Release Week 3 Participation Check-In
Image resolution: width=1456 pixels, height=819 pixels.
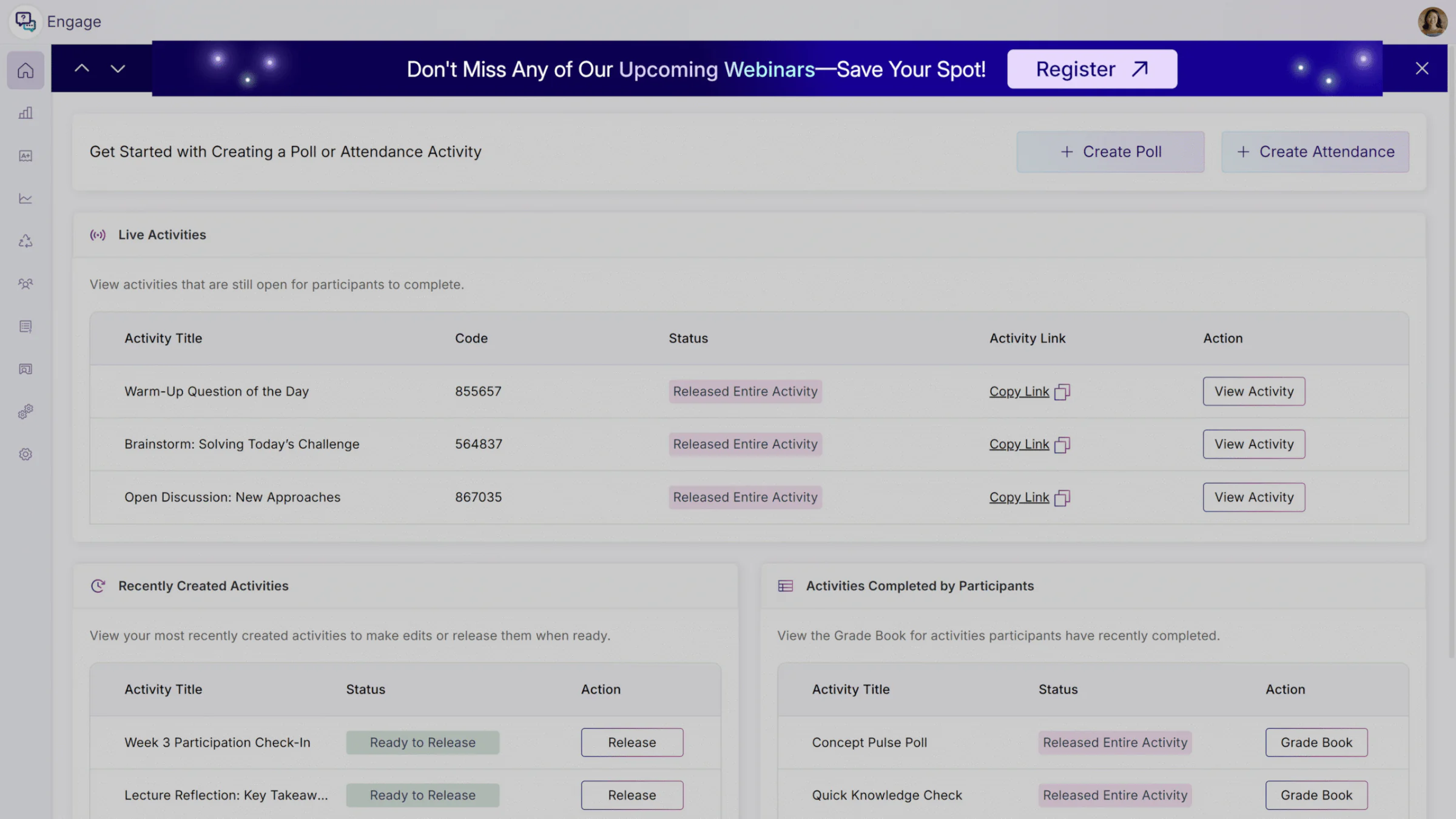(x=632, y=743)
